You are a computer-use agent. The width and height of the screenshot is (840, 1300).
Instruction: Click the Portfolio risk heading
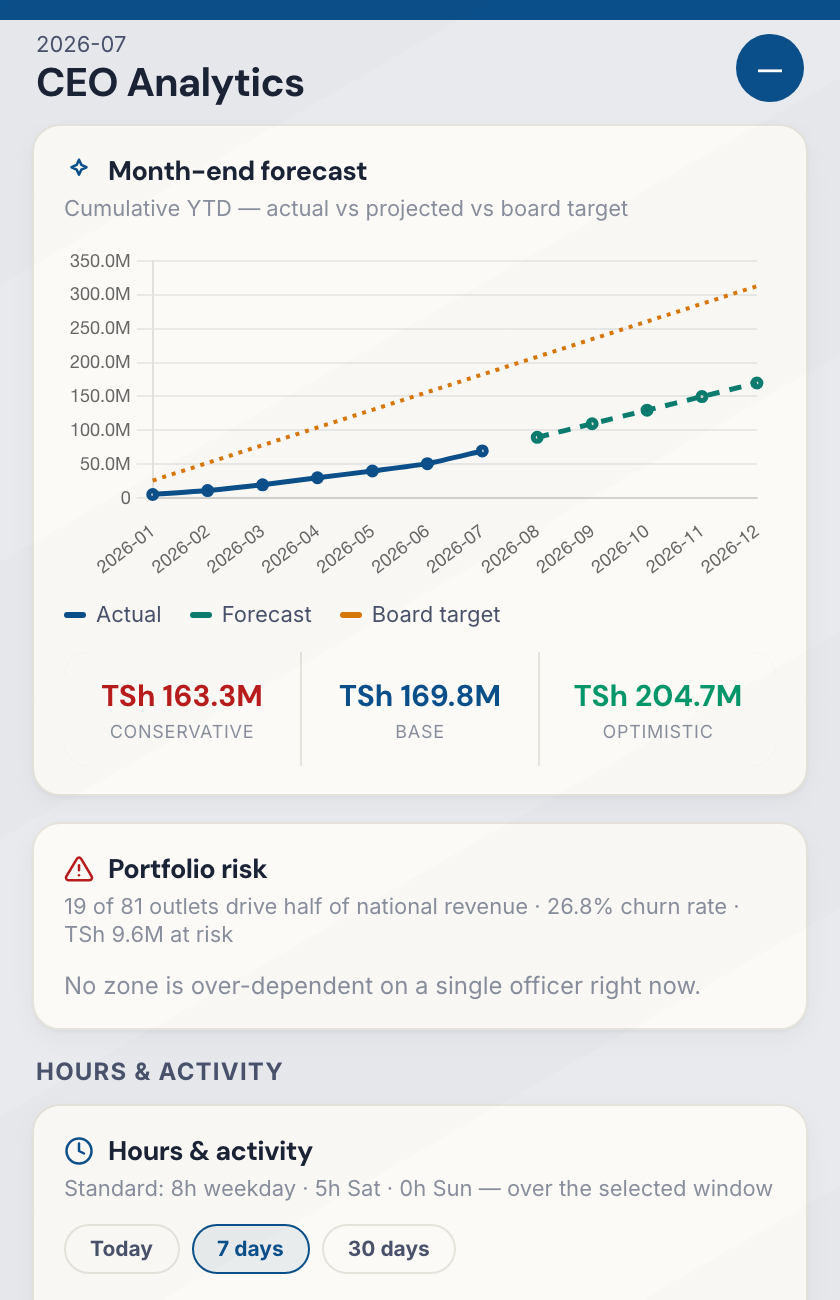(x=188, y=869)
